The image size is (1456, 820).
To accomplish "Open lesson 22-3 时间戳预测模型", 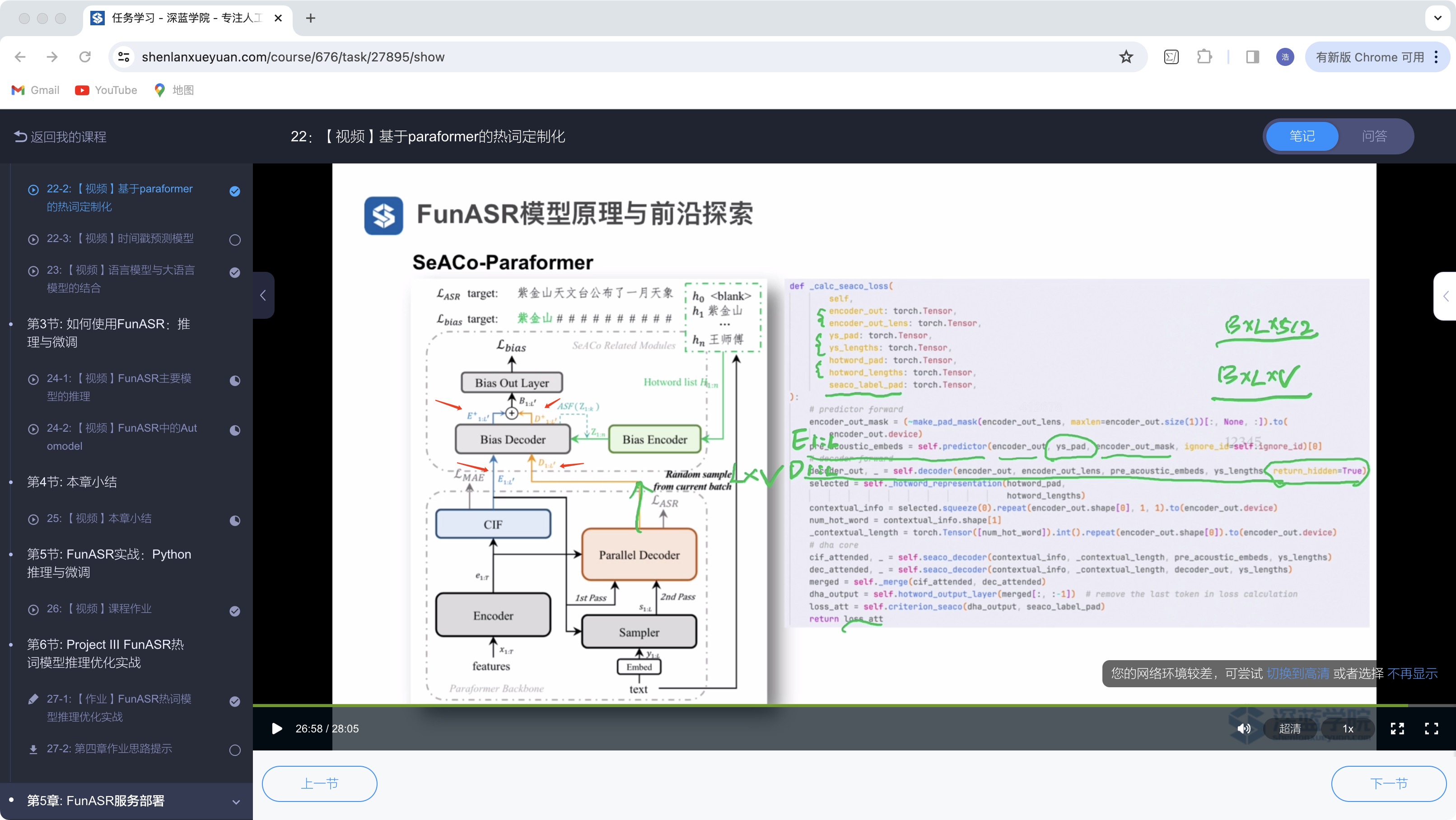I will (x=120, y=238).
